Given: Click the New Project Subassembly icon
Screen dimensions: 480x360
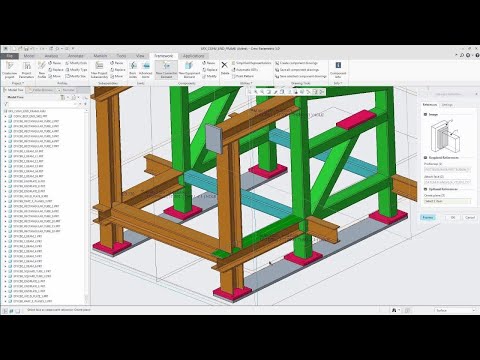Looking at the screenshot, I should [x=99, y=70].
